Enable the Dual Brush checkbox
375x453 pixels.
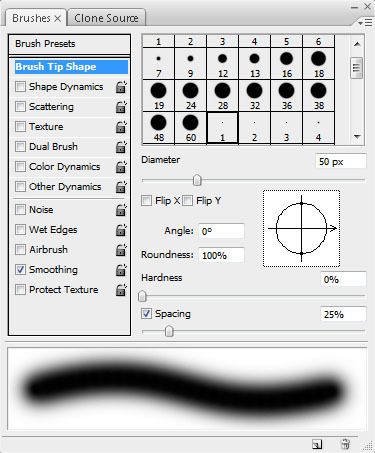point(20,147)
